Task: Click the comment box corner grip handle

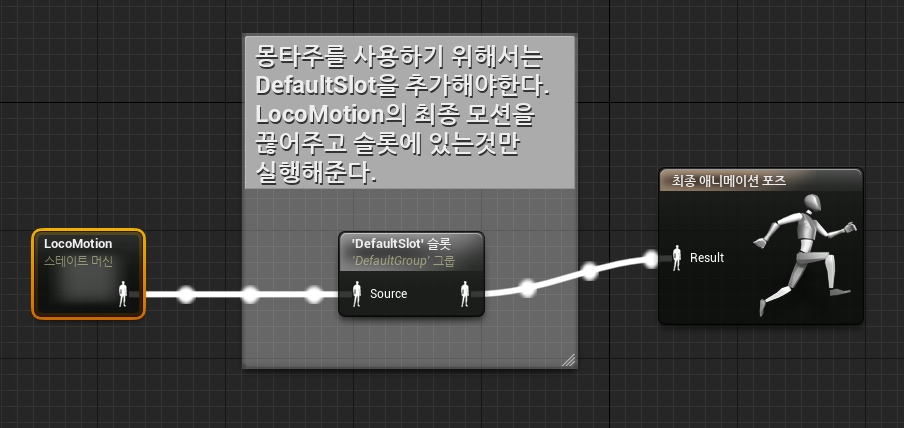Action: [568, 360]
